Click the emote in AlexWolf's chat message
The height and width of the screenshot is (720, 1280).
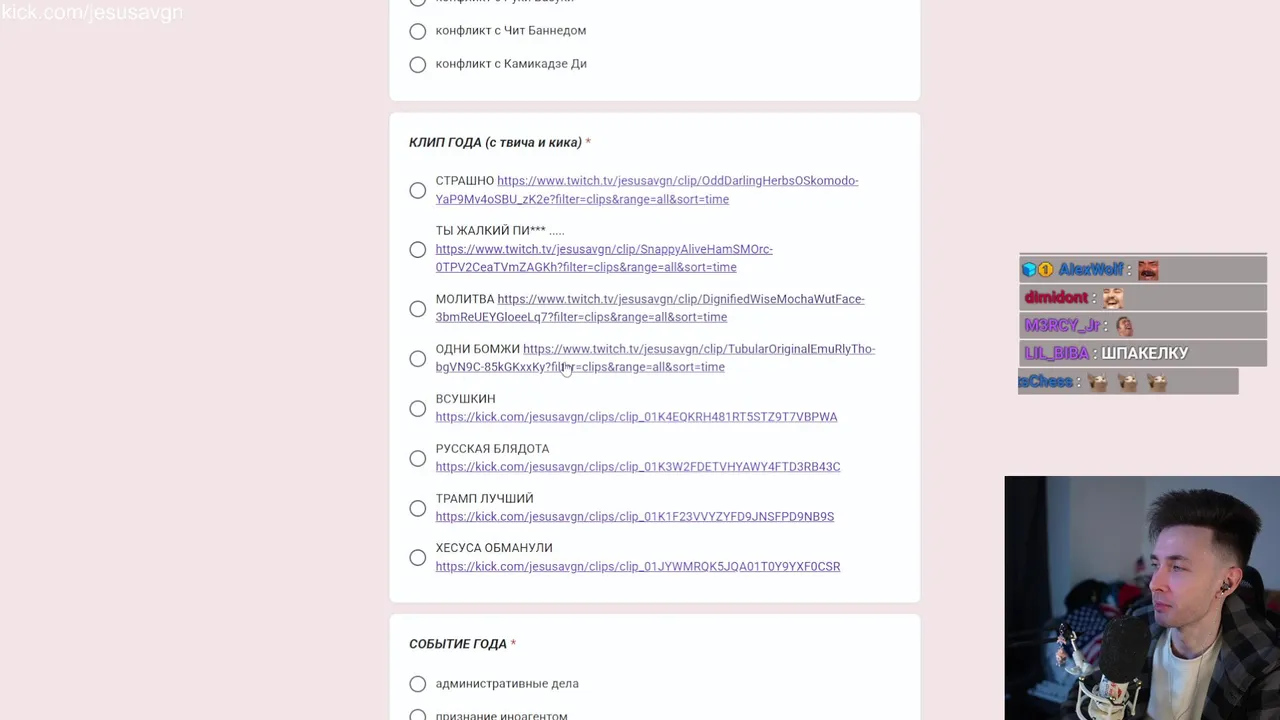1148,270
